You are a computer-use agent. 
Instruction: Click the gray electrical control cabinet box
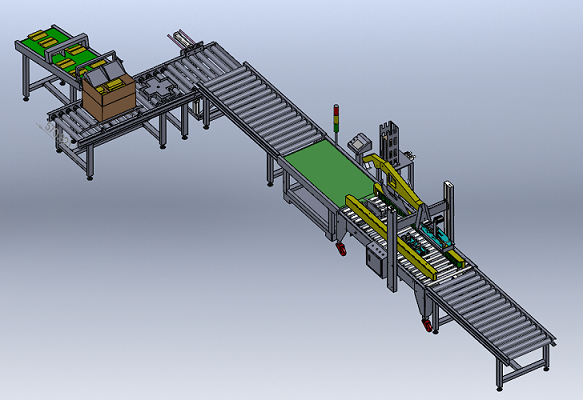[x=376, y=260]
